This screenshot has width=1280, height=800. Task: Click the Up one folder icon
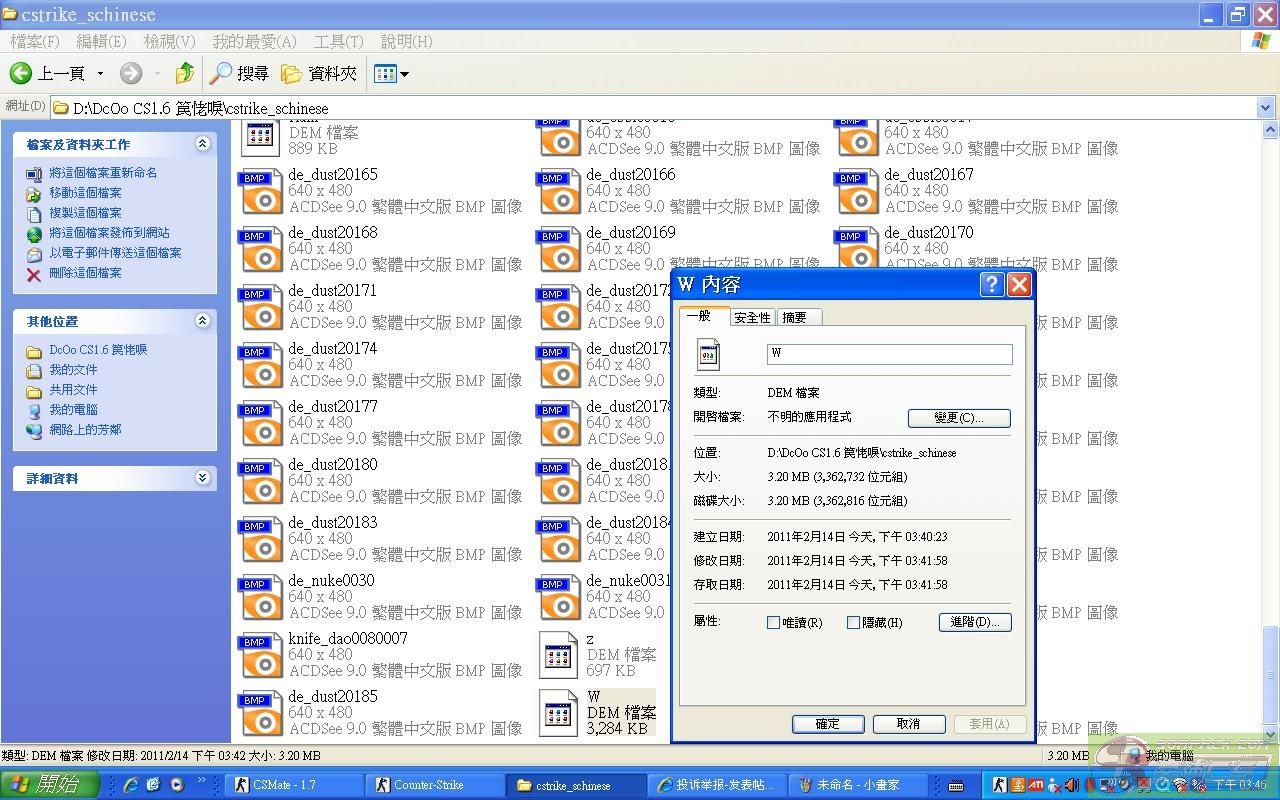pyautogui.click(x=185, y=73)
